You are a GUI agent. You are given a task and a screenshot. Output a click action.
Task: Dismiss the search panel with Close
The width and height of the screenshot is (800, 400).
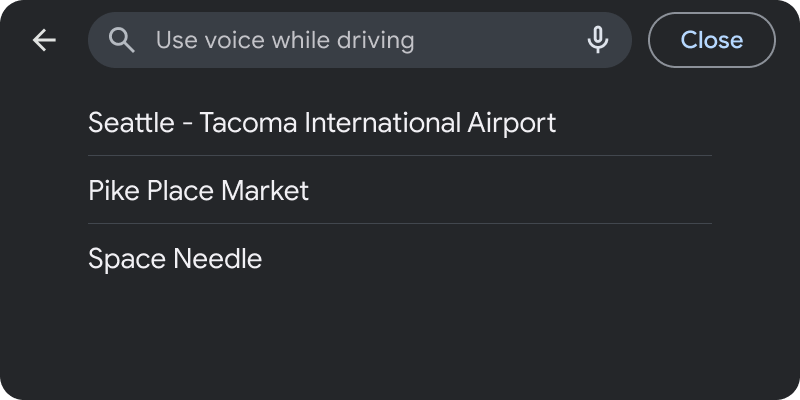[711, 40]
